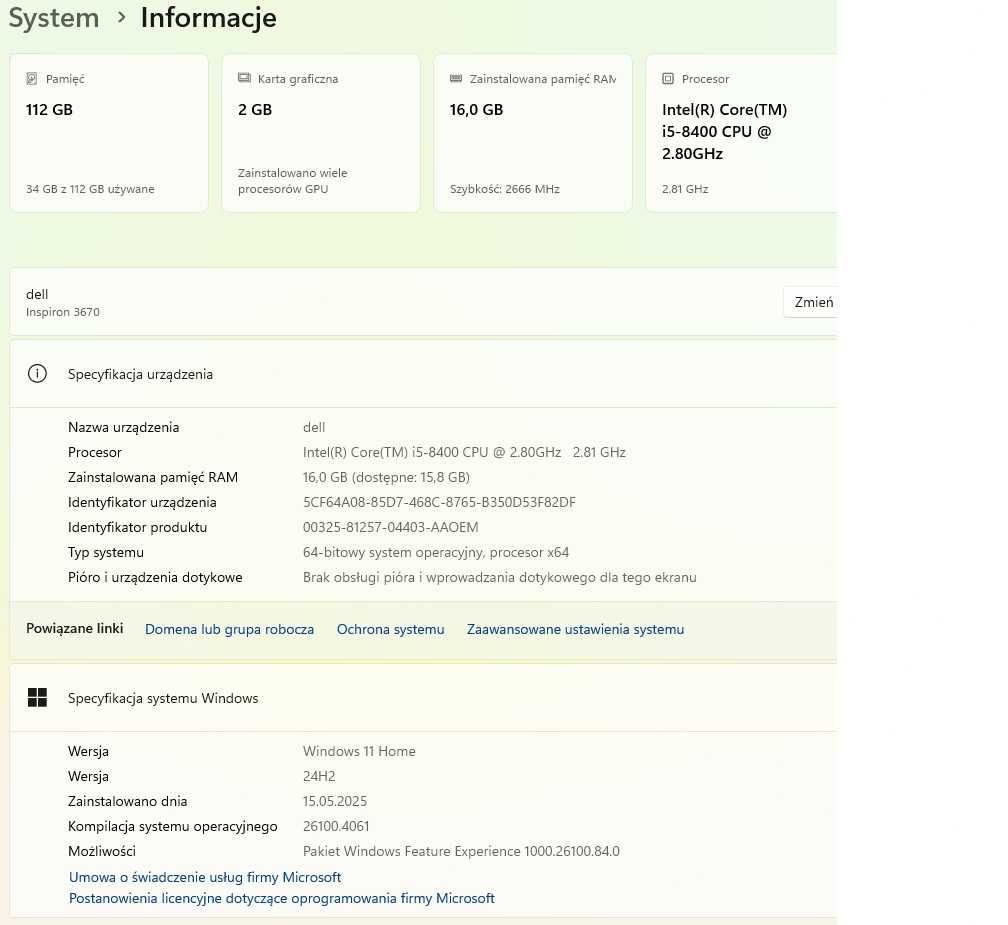
Task: Click the Informacje page heading
Action: (x=208, y=17)
